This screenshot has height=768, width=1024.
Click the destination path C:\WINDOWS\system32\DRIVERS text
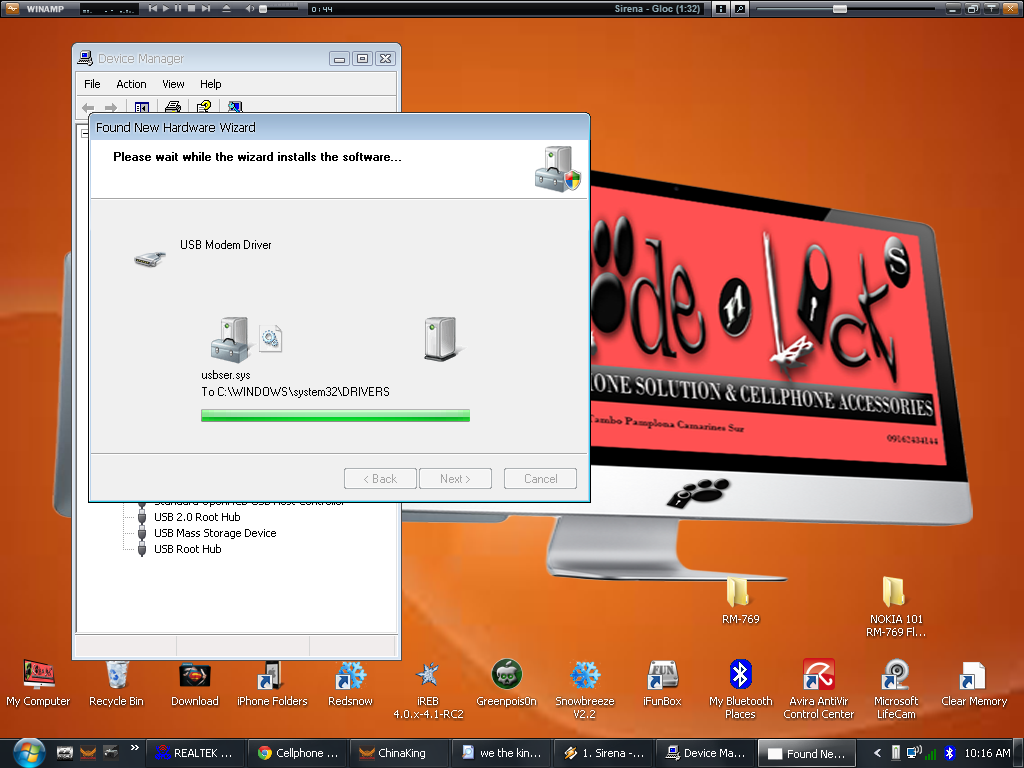[303, 392]
